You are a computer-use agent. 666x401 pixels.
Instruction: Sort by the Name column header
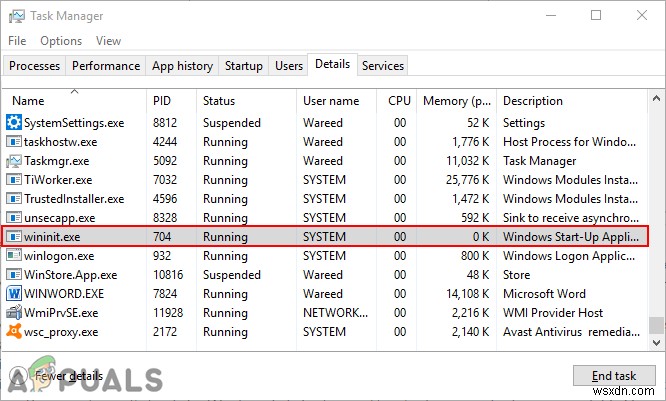click(x=74, y=101)
